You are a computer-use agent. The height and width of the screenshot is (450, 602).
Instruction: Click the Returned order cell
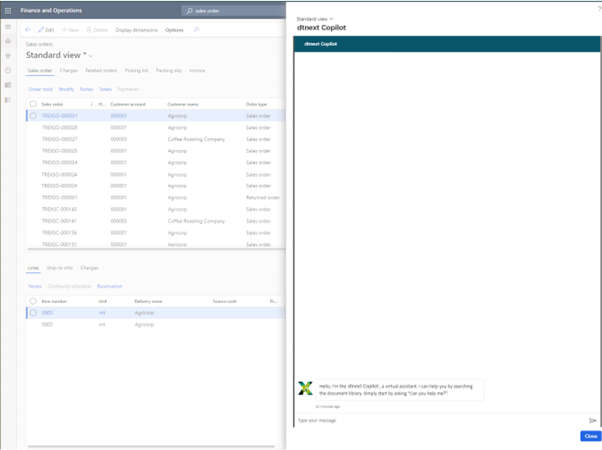coord(263,197)
